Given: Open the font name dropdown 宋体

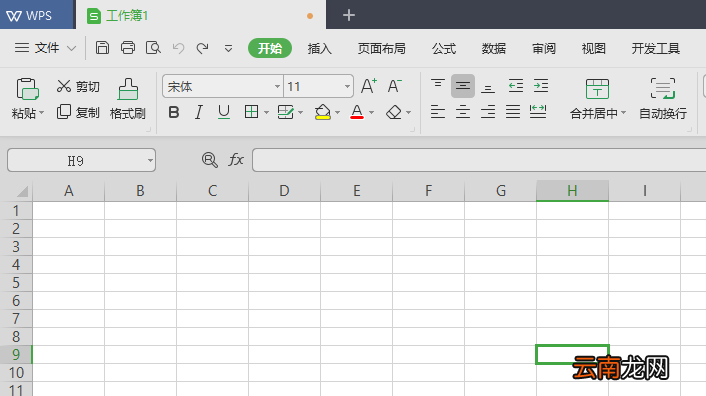Looking at the screenshot, I should [x=277, y=86].
